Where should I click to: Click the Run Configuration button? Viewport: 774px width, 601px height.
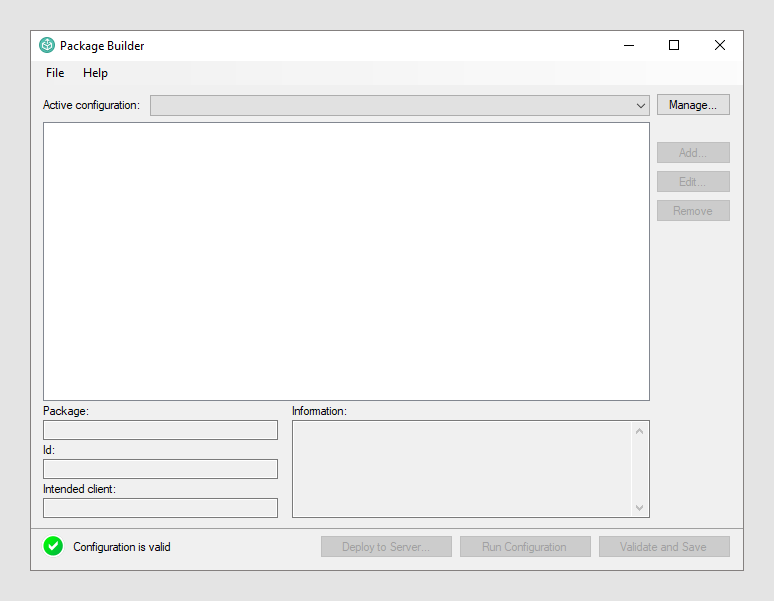tap(525, 547)
